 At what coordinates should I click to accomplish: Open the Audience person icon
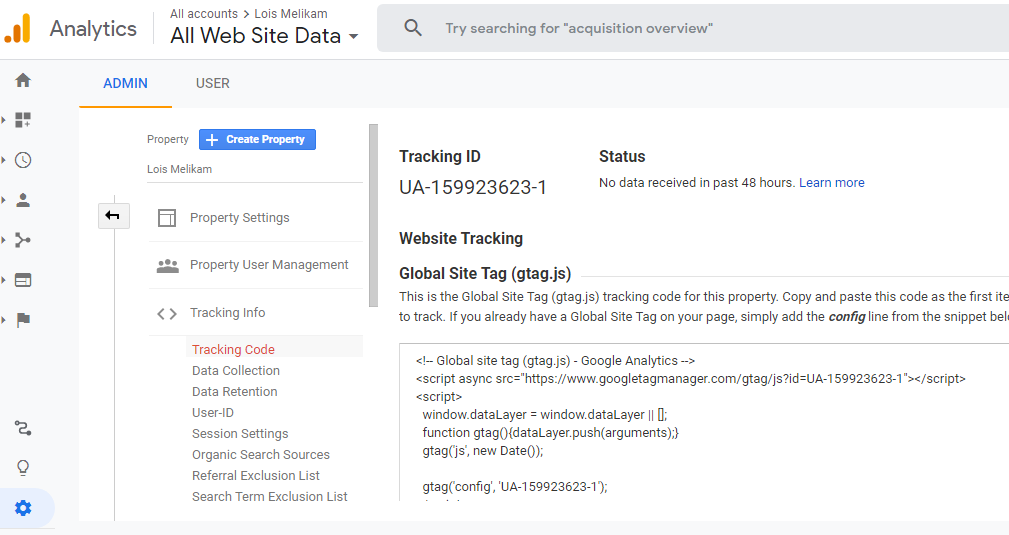point(23,200)
